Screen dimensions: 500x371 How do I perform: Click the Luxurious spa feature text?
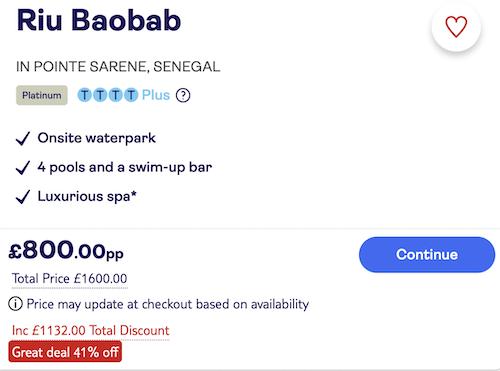click(87, 196)
